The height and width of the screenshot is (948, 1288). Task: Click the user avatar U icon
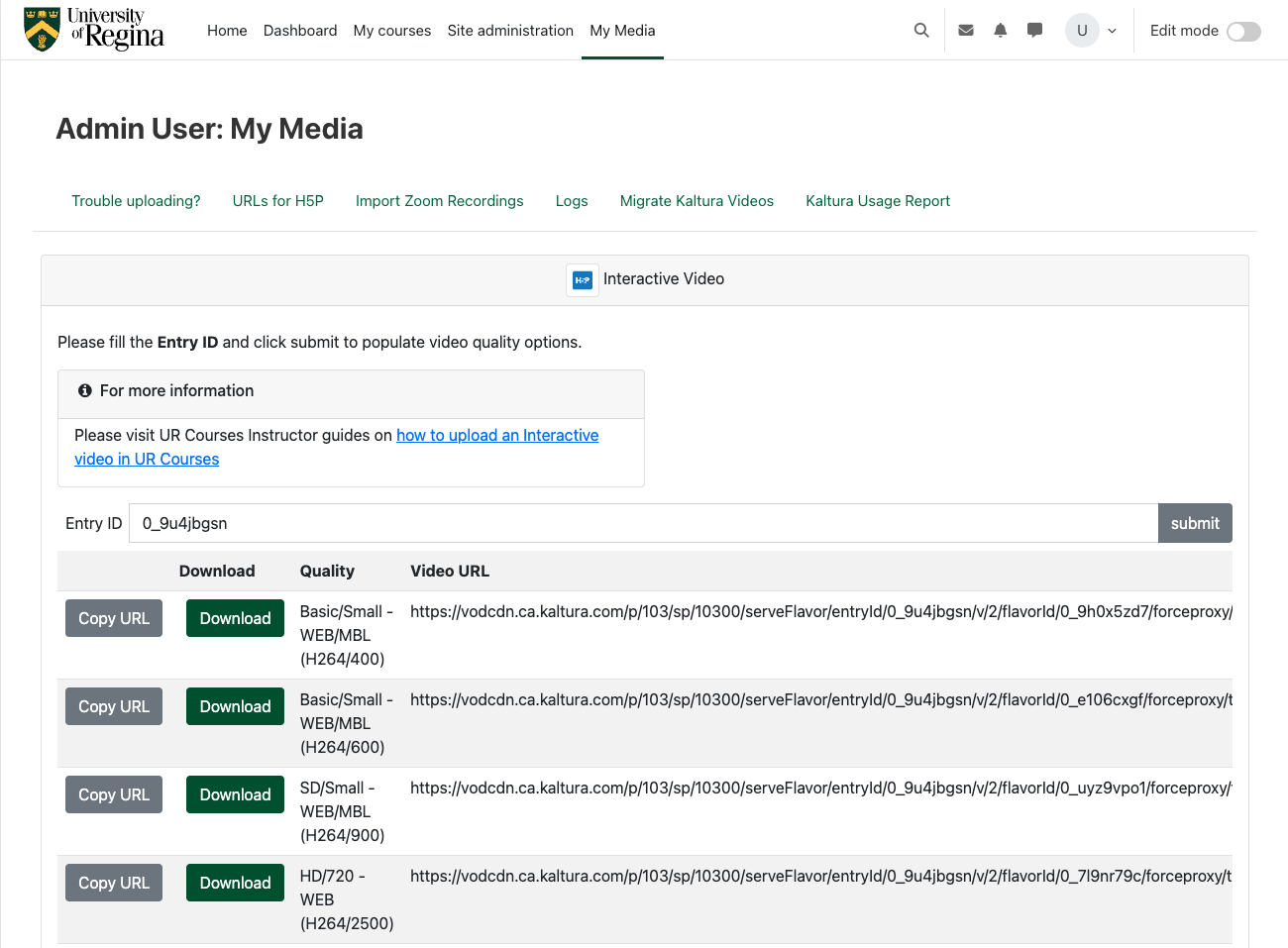click(x=1082, y=31)
